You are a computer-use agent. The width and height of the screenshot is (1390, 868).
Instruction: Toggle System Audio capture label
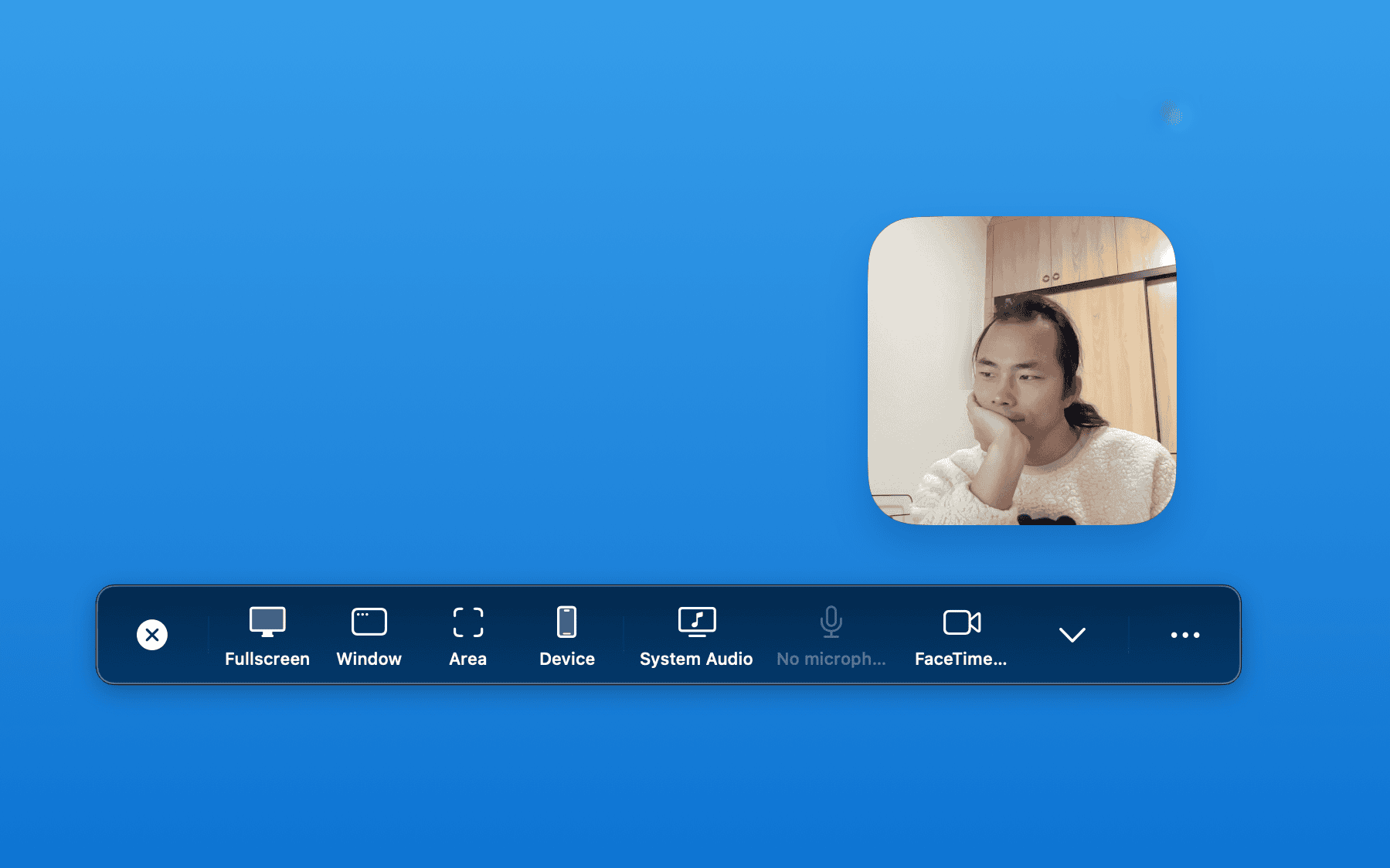tap(696, 659)
